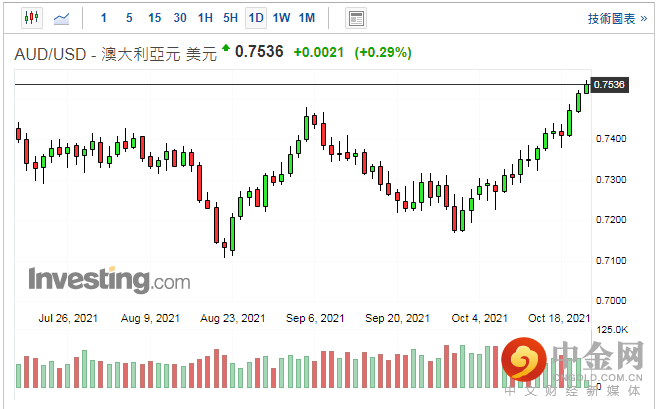Screen dimensions: 658x409
Task: Switch to the area line chart icon
Action: click(x=61, y=18)
